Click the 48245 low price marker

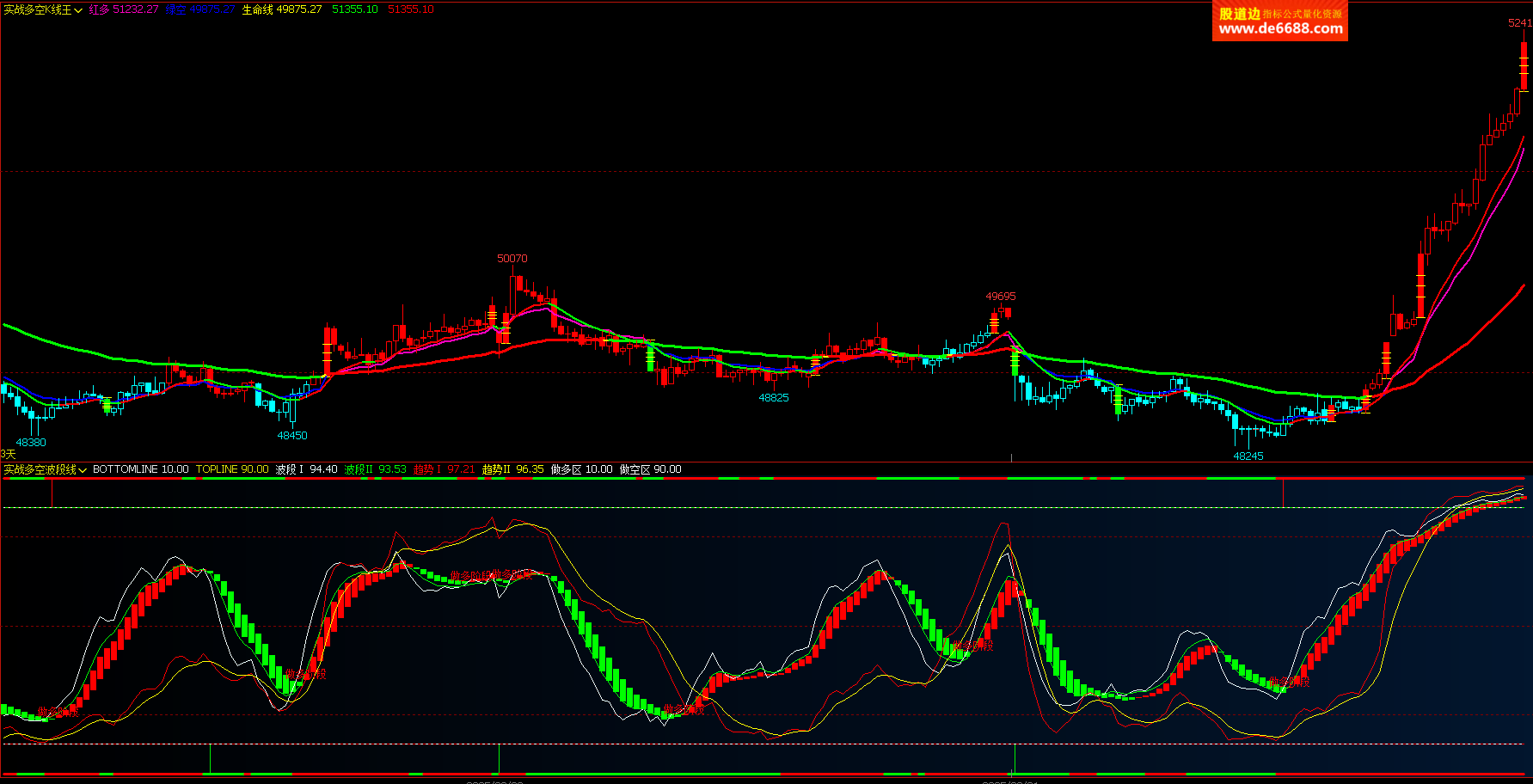[1248, 456]
